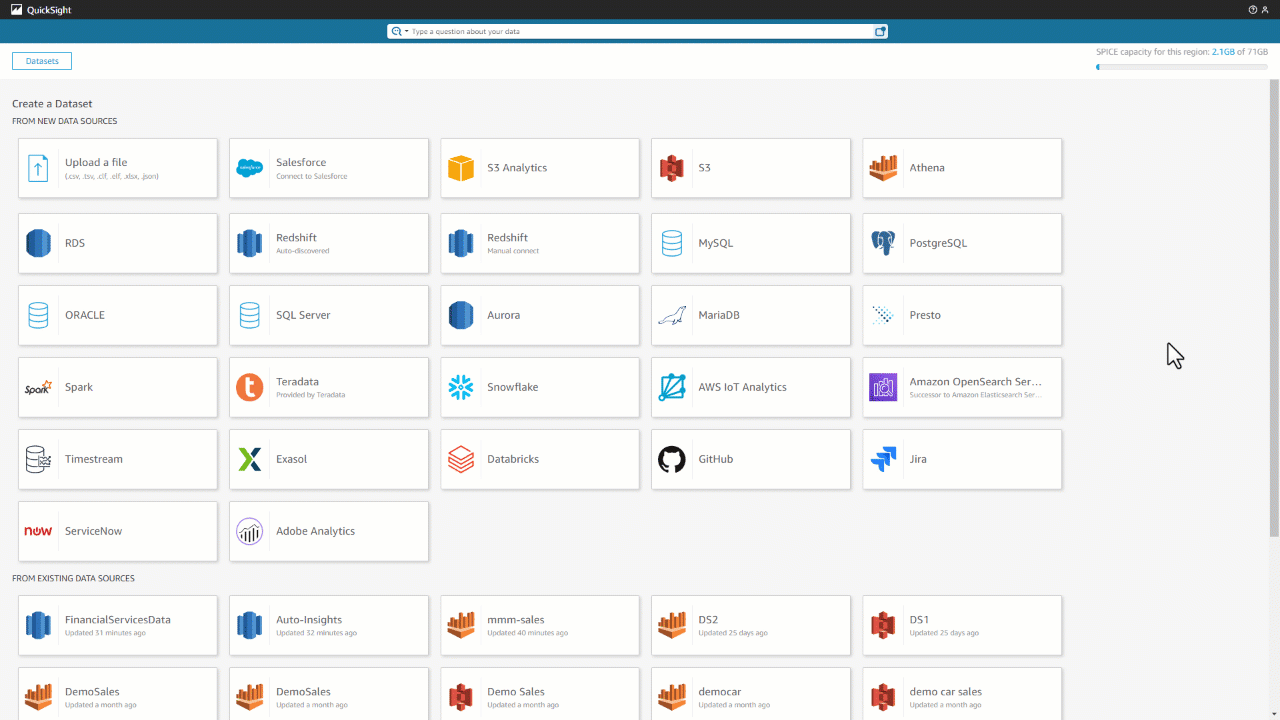The width and height of the screenshot is (1280, 720).
Task: Click the Salesforce cloud icon
Action: coord(249,168)
